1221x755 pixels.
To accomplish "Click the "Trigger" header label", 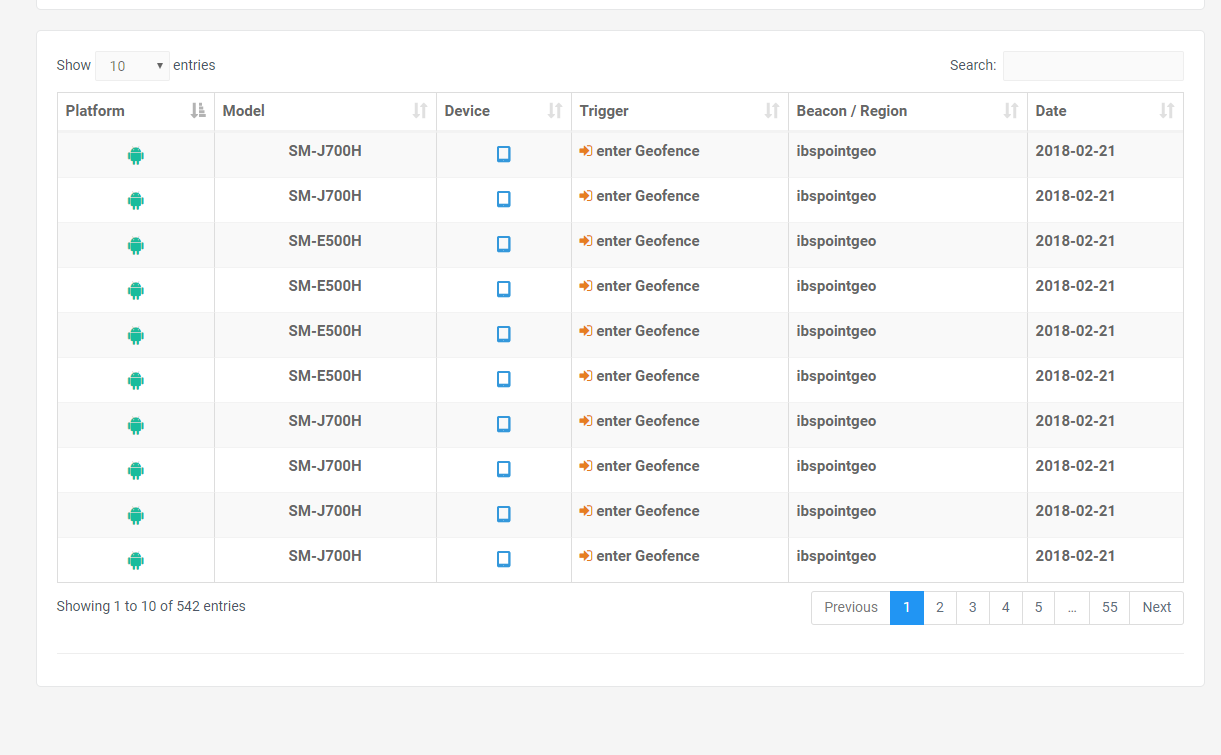I will coord(604,111).
